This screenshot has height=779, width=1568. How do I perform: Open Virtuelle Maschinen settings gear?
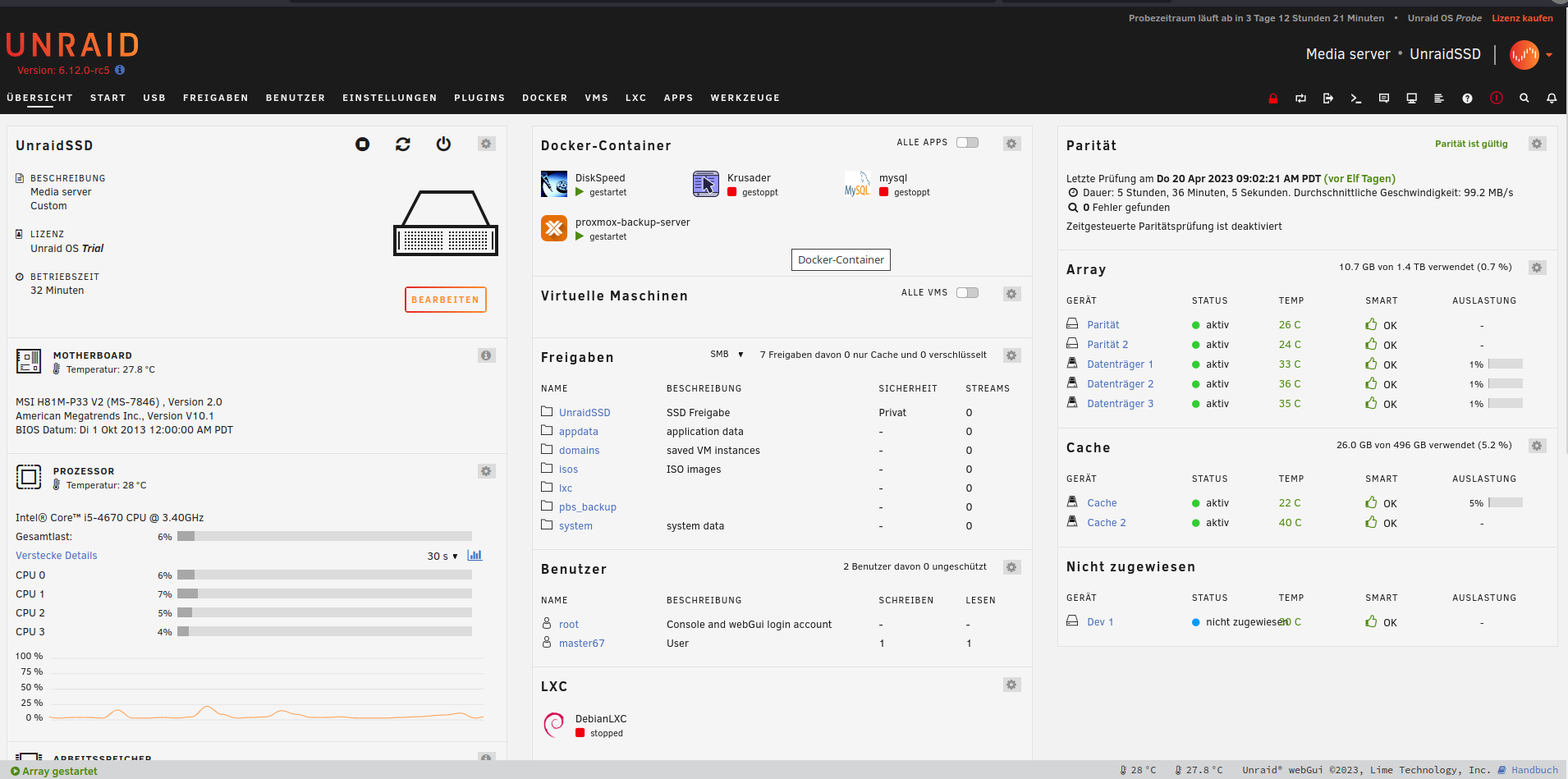pos(1011,294)
